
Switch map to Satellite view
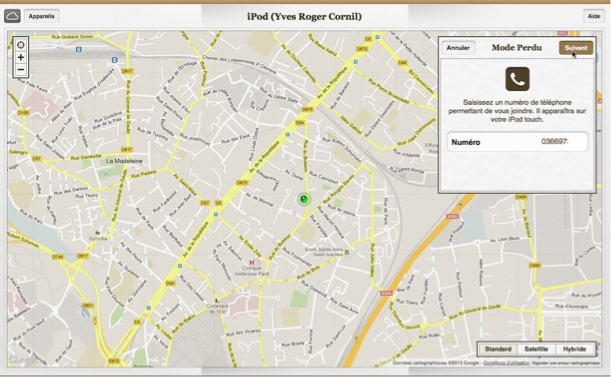pos(536,349)
